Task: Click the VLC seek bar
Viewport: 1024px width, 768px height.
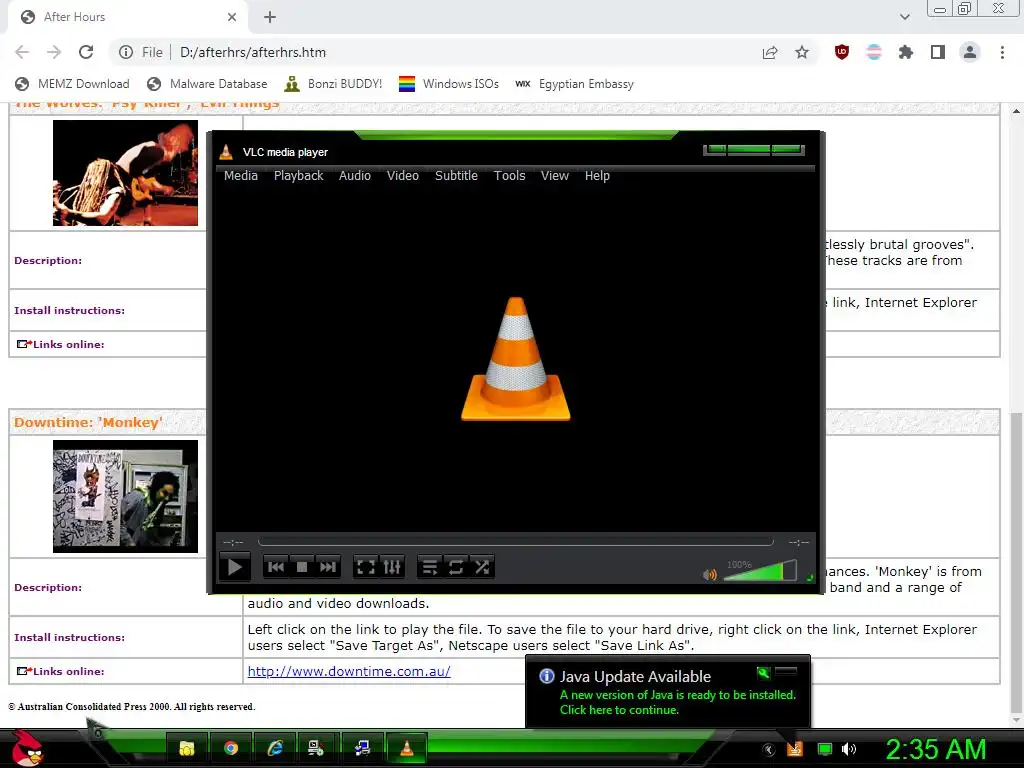Action: 515,541
